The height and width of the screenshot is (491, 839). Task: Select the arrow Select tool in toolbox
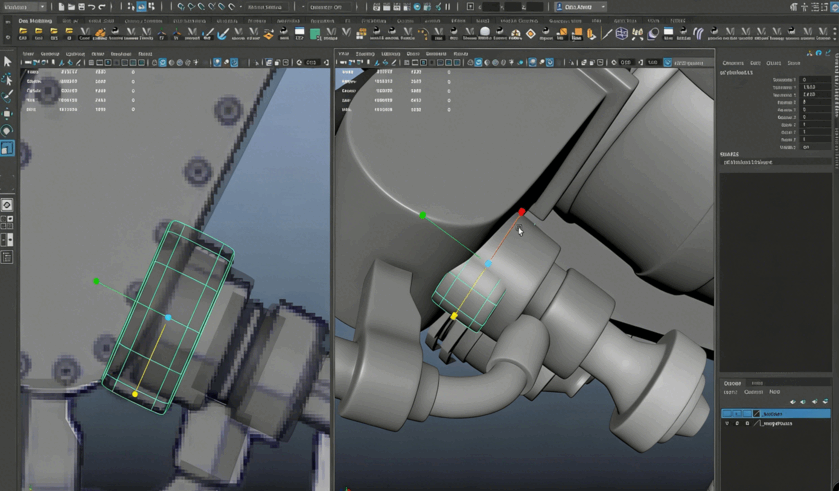(x=7, y=62)
